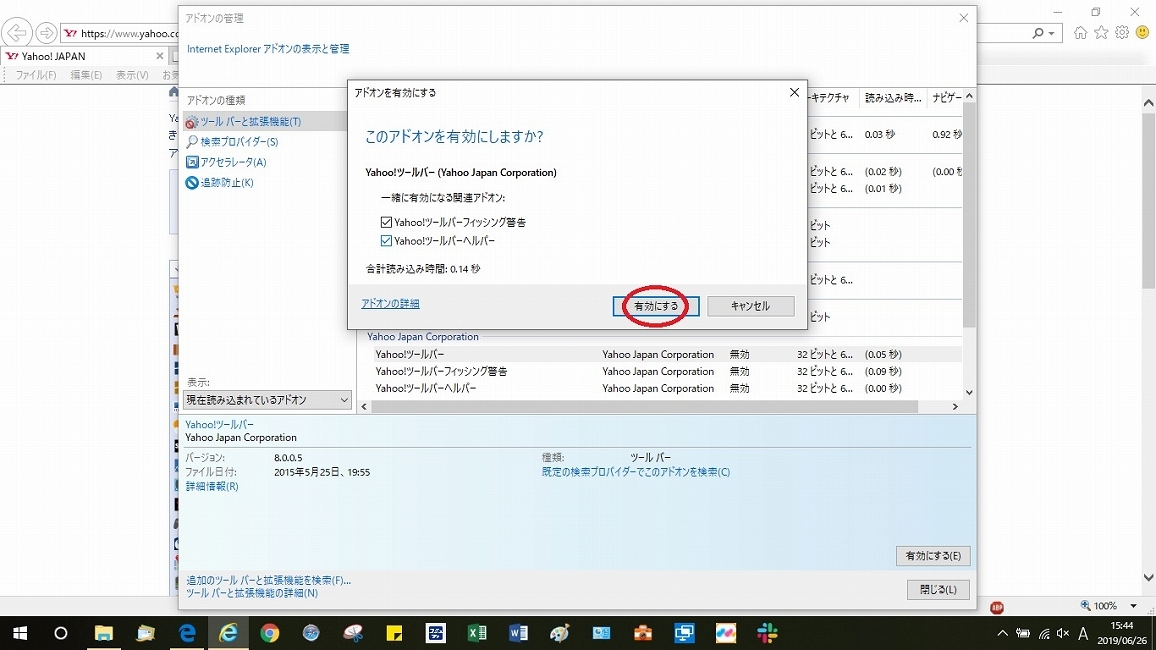Open the taskbar clock showing 15:44
1156x650 pixels.
[1121, 633]
